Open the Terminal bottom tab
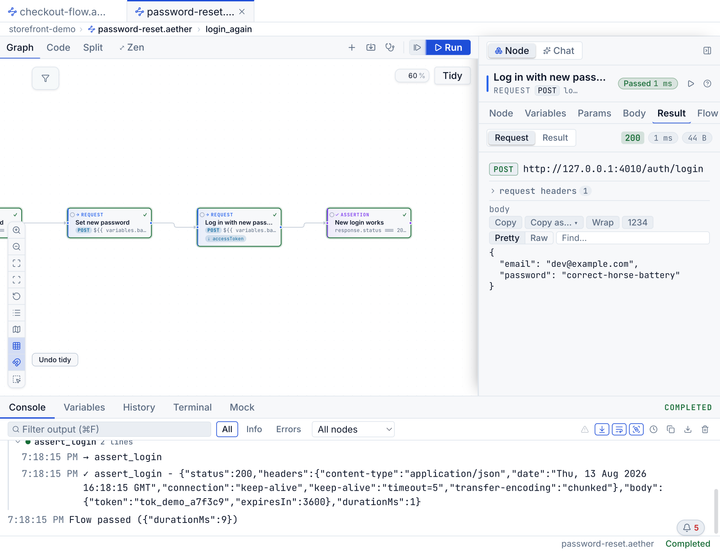 192,407
